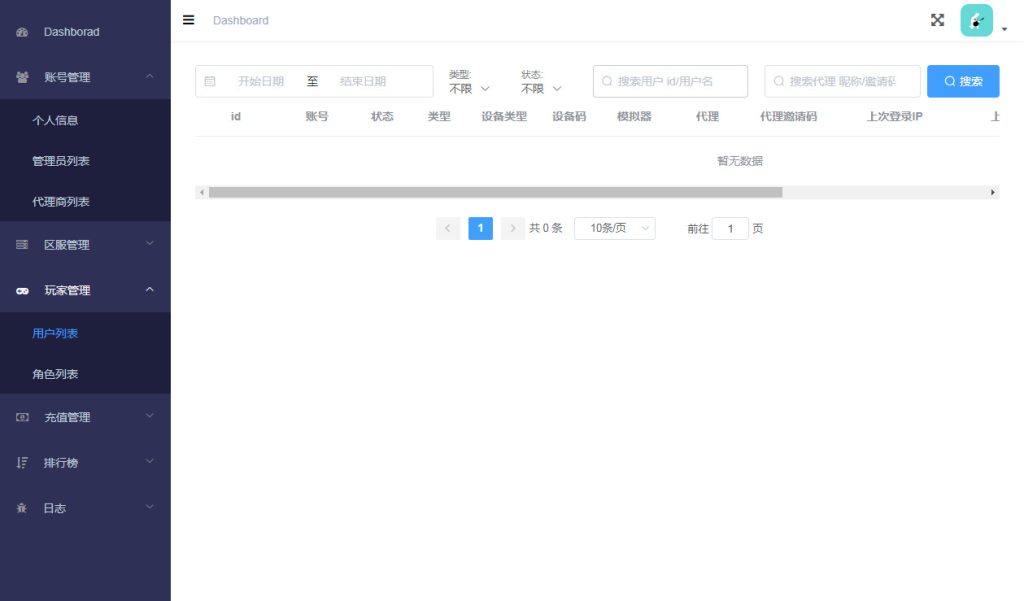Open the user avatar menu
1024x601 pixels.
(977, 21)
